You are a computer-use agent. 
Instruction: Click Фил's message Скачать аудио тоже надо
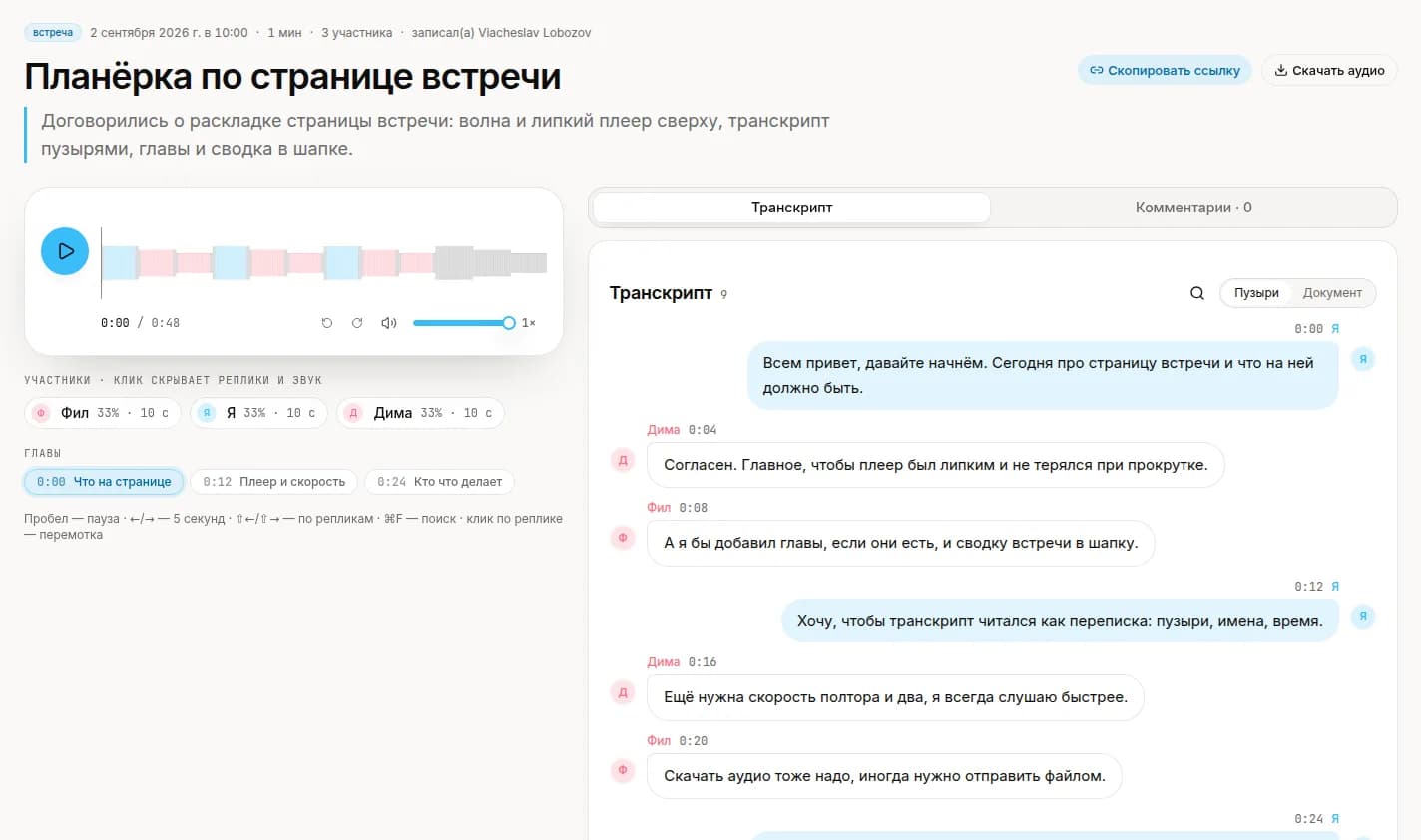click(884, 776)
